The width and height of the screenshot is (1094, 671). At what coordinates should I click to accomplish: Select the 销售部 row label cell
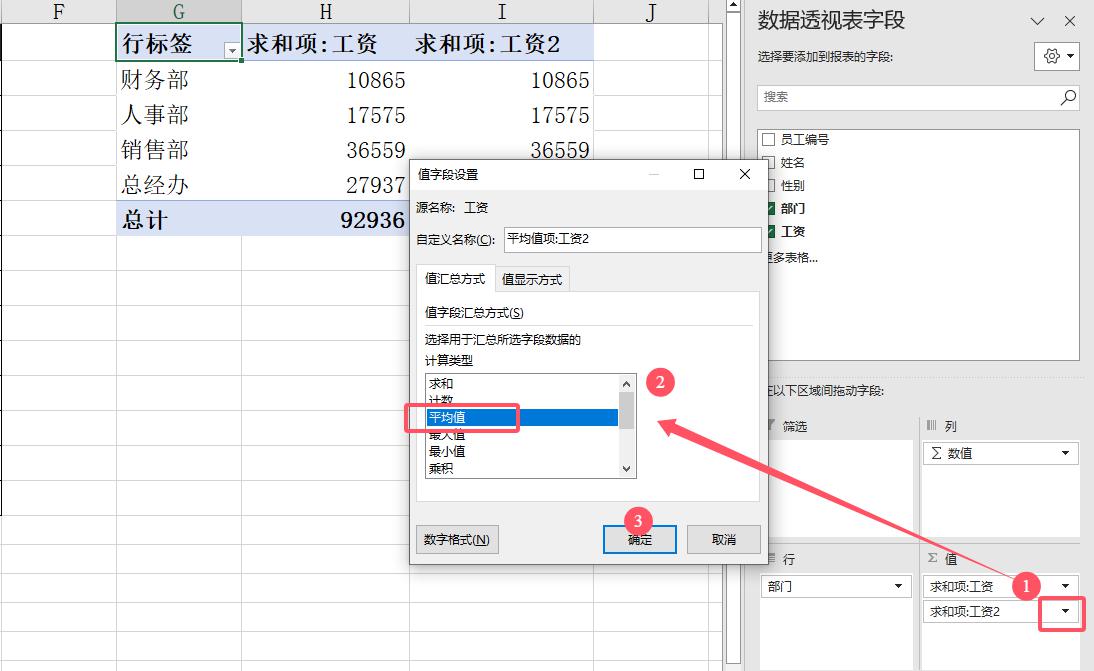tap(179, 149)
